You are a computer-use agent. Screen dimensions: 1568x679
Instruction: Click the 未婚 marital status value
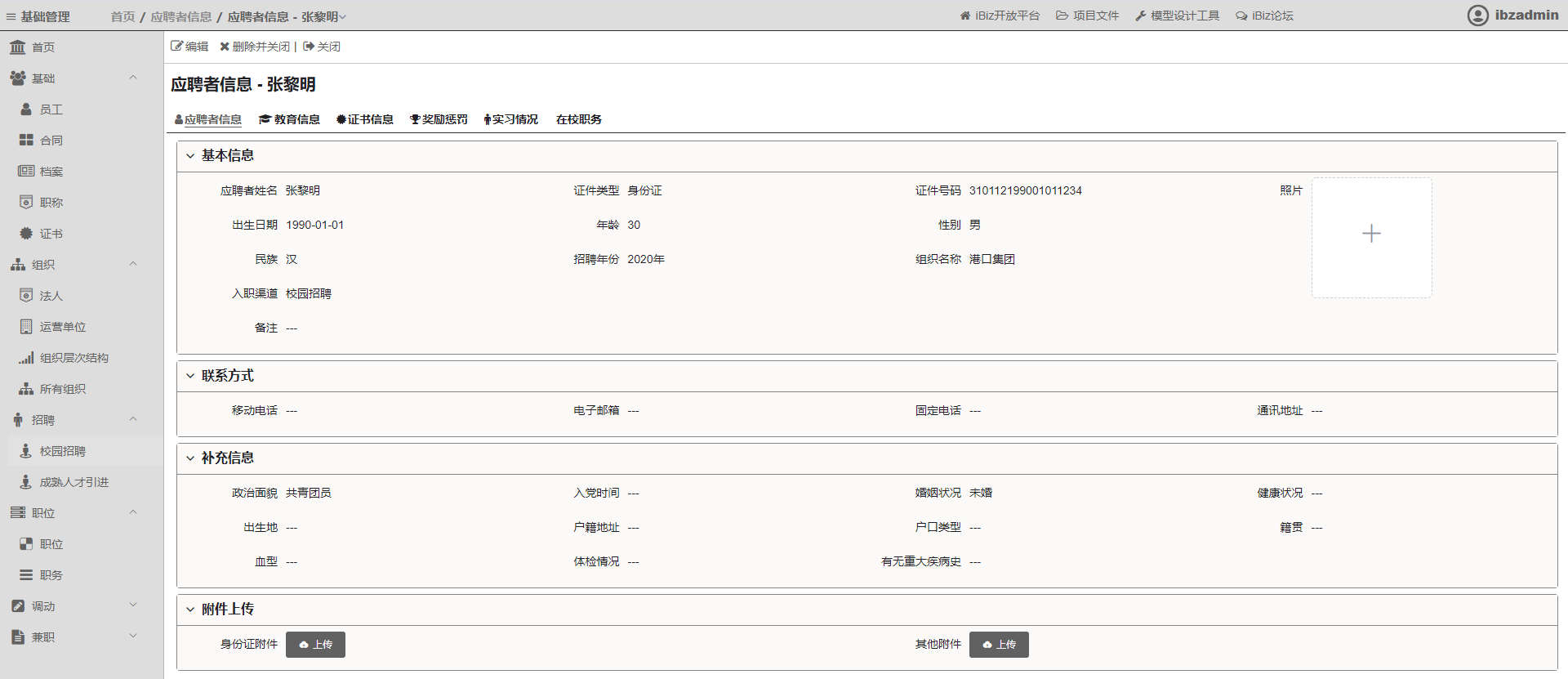tap(981, 493)
